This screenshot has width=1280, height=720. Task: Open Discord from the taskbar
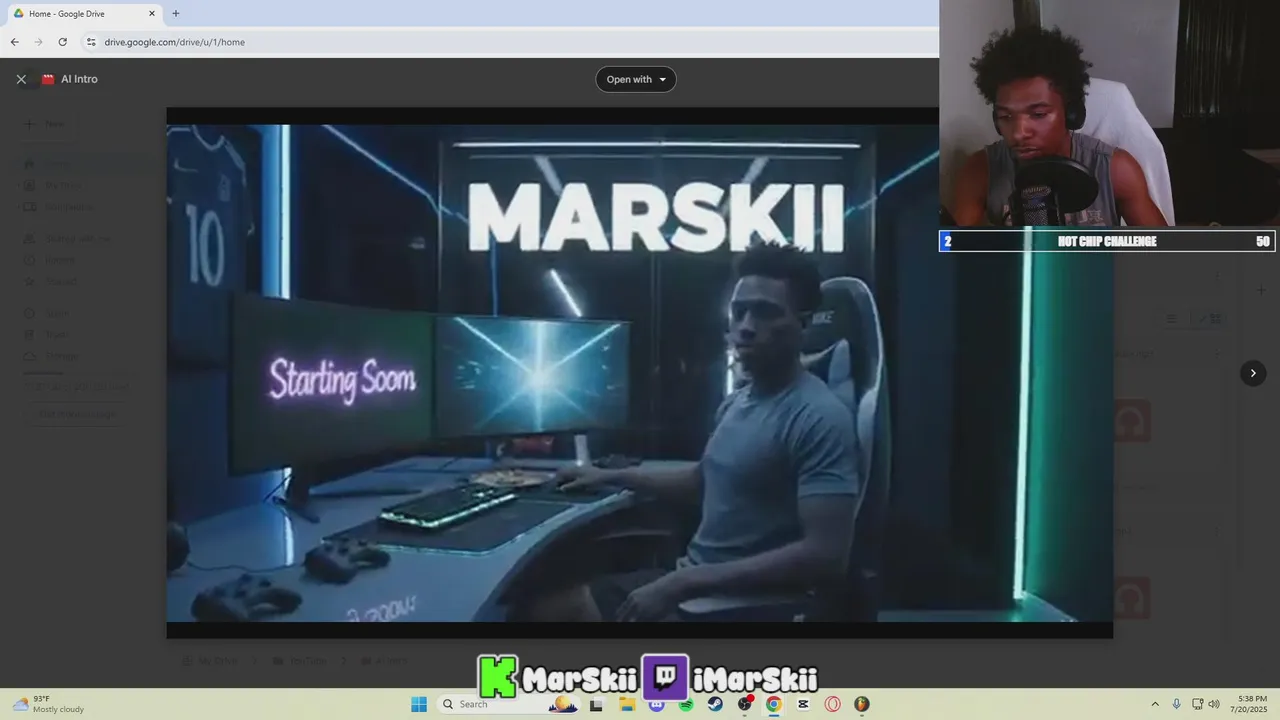(656, 704)
